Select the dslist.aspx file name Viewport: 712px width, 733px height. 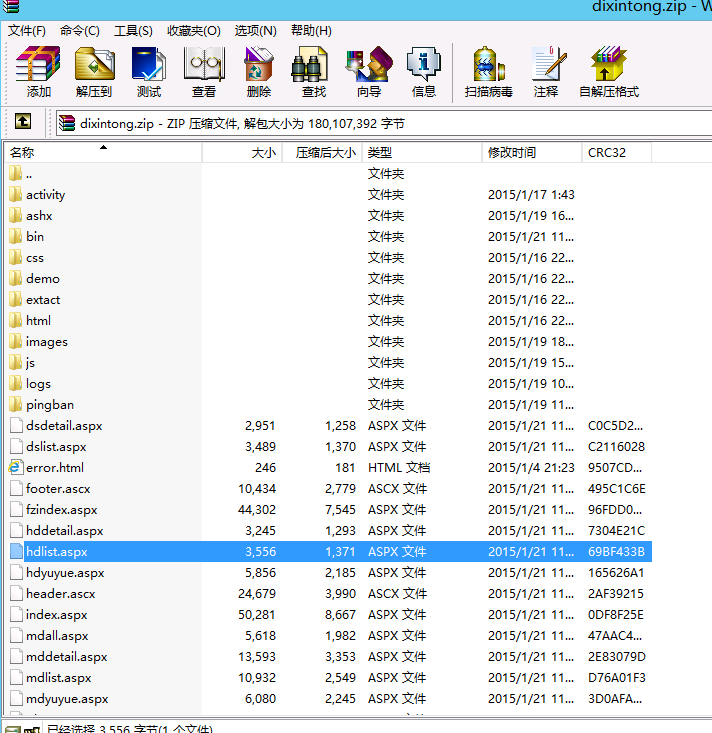[56, 446]
